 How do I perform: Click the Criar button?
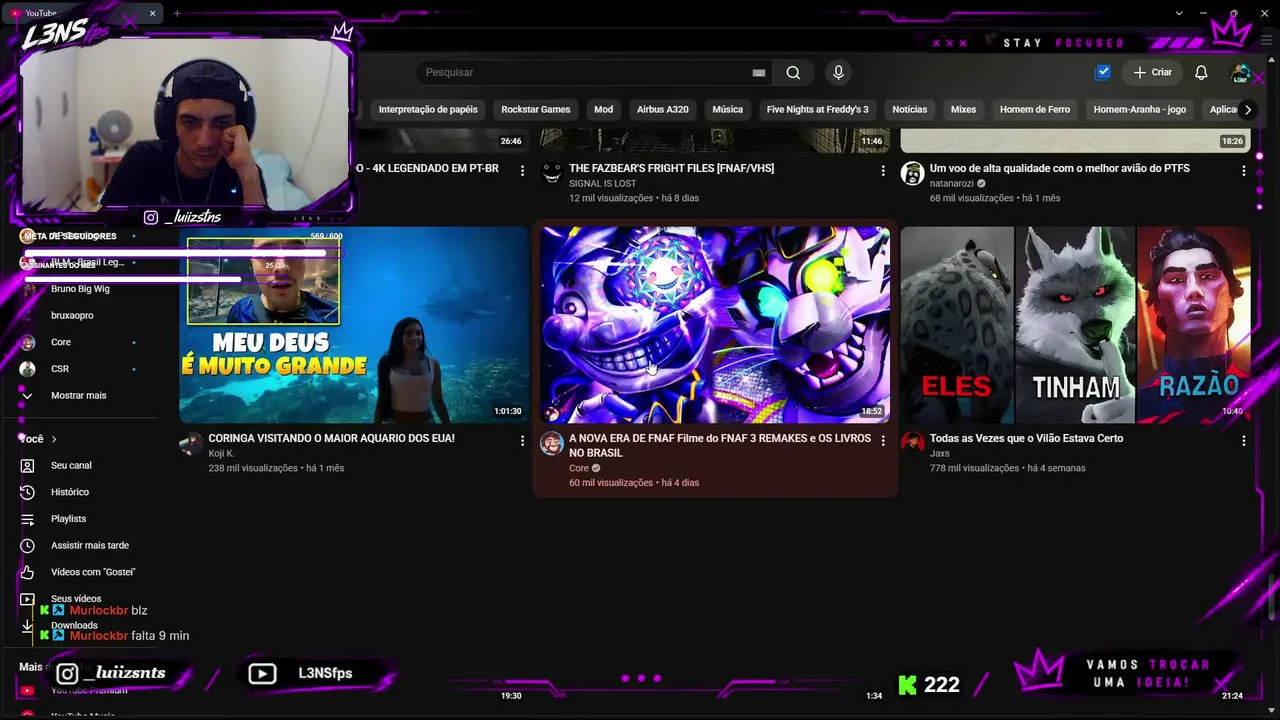click(x=1152, y=72)
